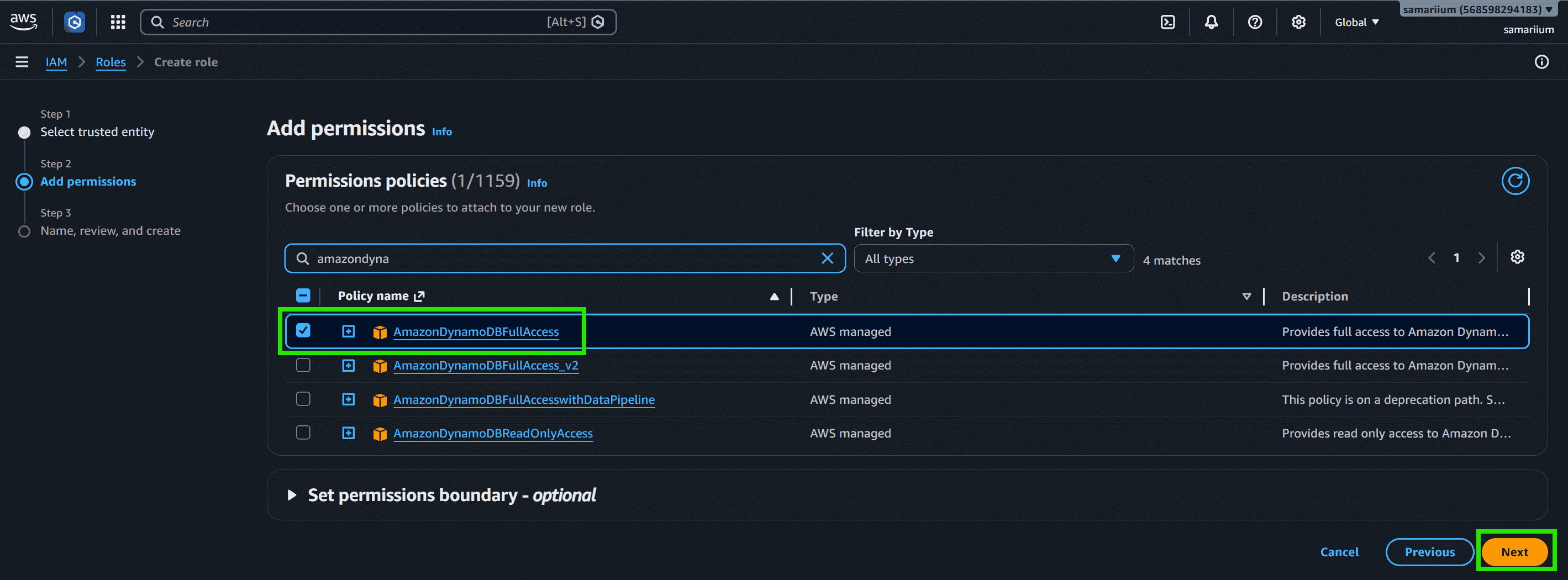Launch the CloudShell terminal icon
1568x580 pixels.
1167,23
